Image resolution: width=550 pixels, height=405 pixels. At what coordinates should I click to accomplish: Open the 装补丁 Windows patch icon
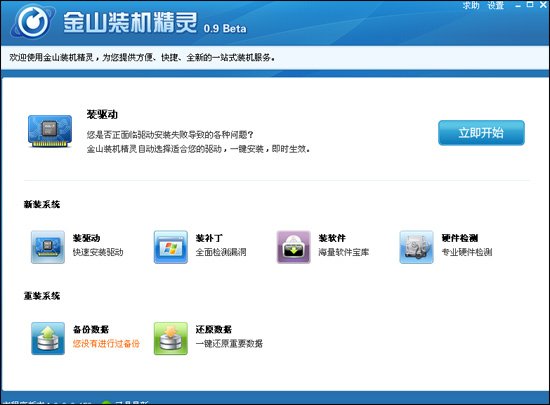click(x=171, y=247)
